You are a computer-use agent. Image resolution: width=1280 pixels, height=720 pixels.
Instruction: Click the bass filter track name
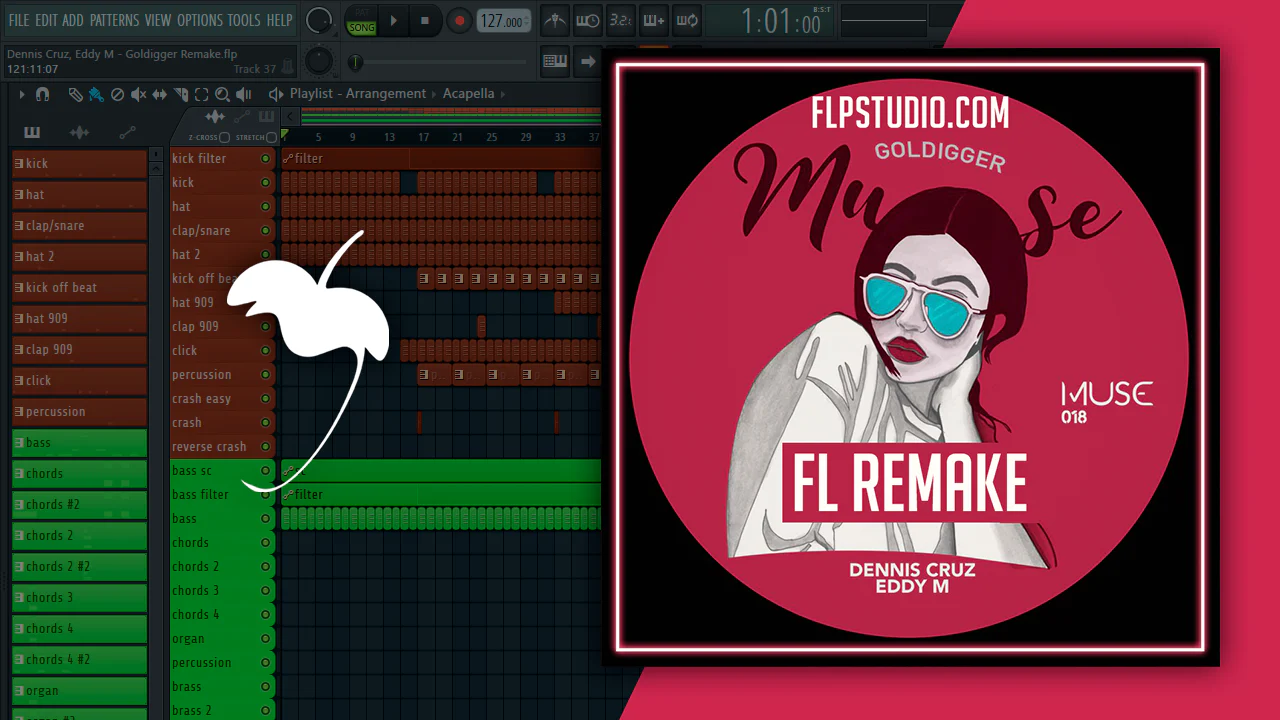pyautogui.click(x=200, y=494)
